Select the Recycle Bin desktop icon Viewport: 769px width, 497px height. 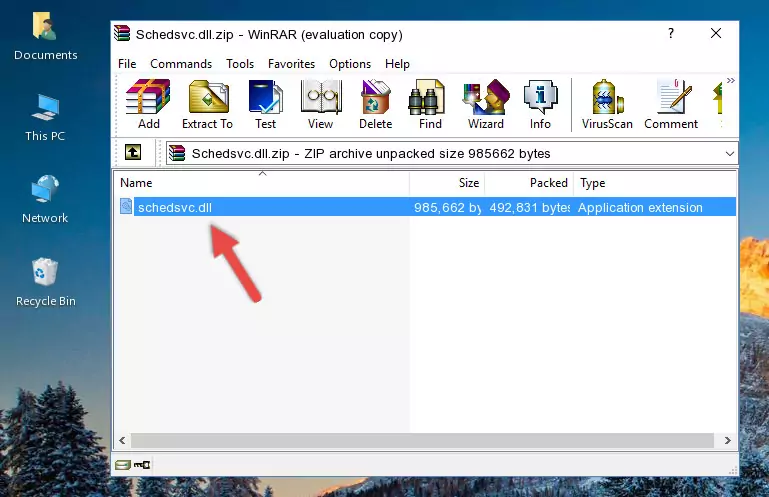[x=46, y=282]
